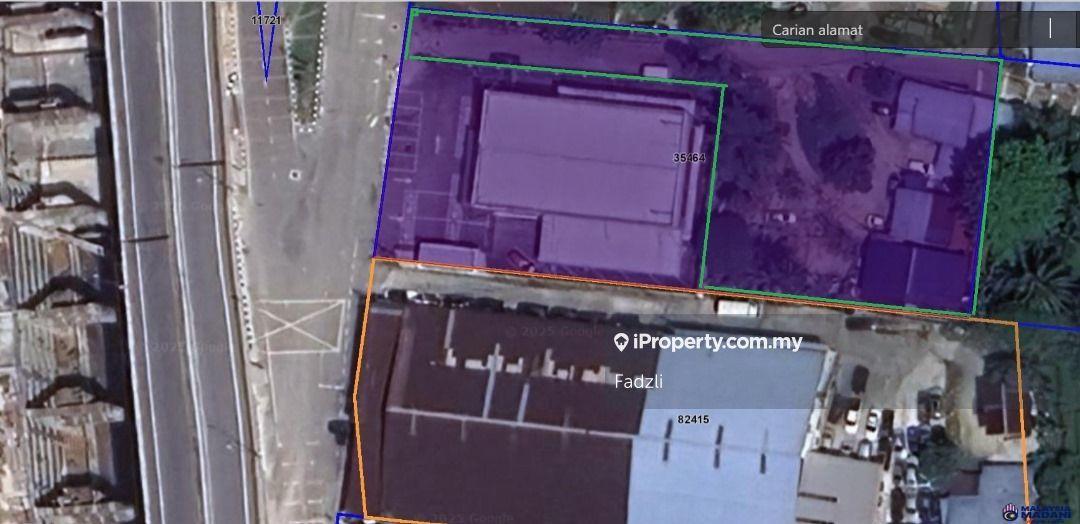Screen dimensions: 1080x524
Task: Select land lot 35464 on the map
Action: click(689, 158)
